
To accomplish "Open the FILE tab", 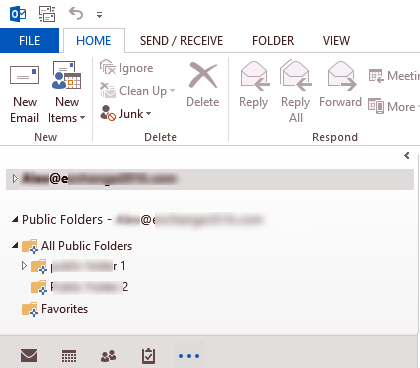I will (x=29, y=41).
